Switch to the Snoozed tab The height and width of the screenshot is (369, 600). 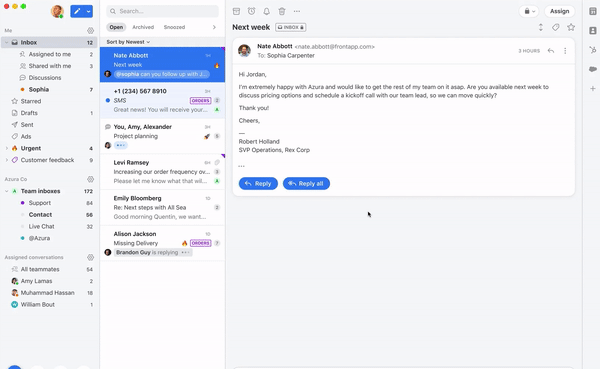click(174, 27)
